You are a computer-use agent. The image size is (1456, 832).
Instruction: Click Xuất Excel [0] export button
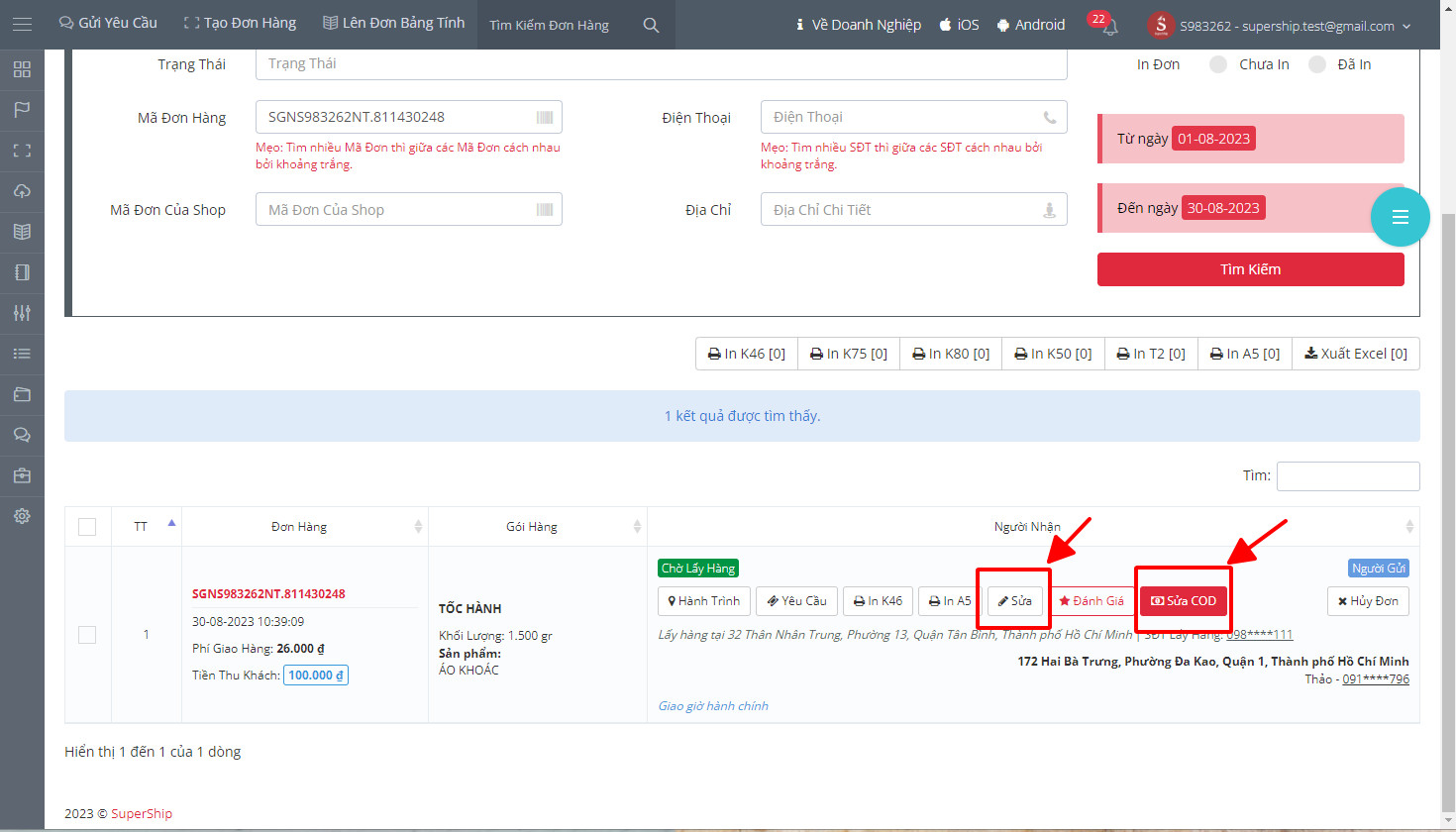coord(1356,354)
